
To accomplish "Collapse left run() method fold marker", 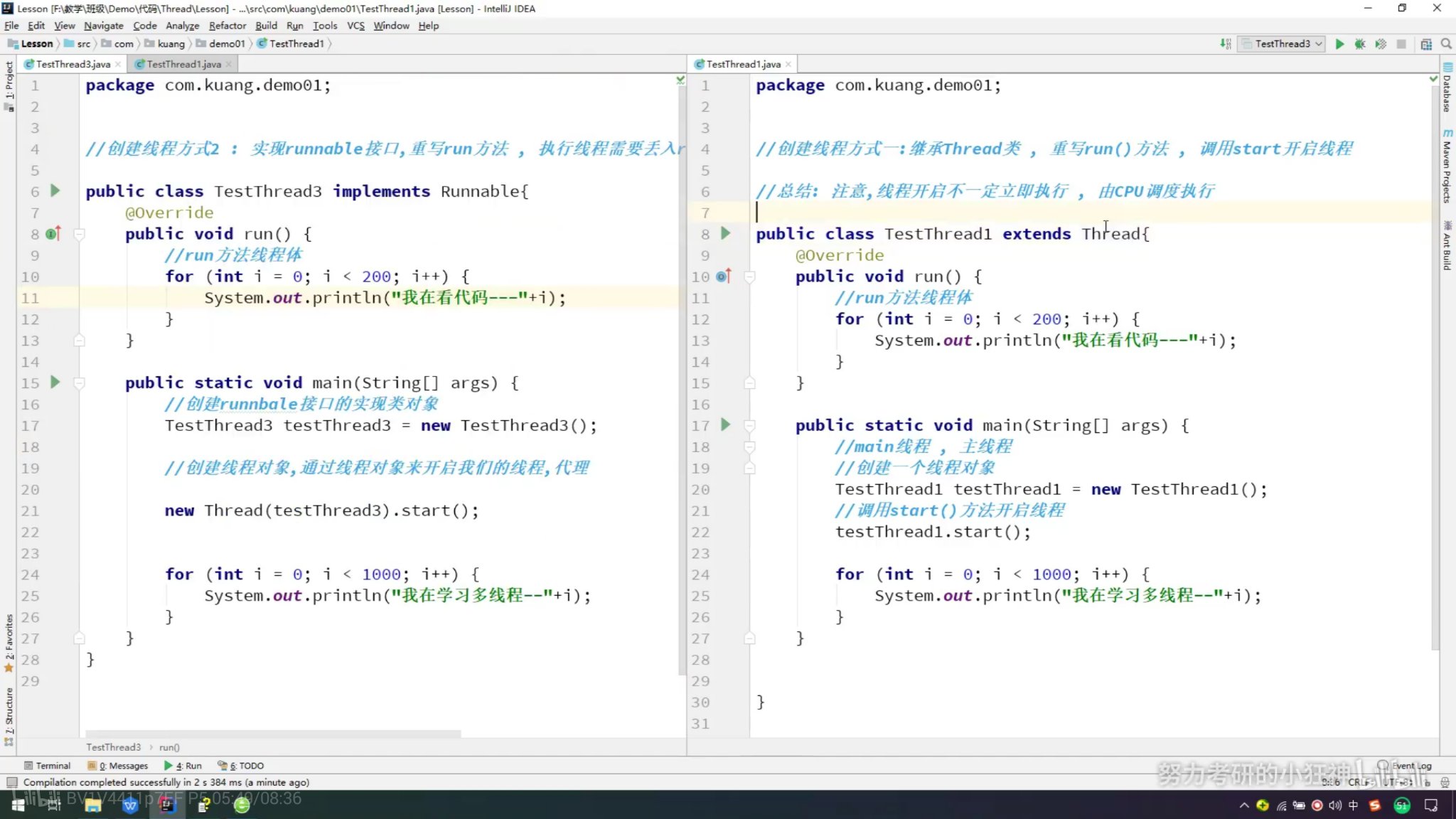I will [80, 234].
